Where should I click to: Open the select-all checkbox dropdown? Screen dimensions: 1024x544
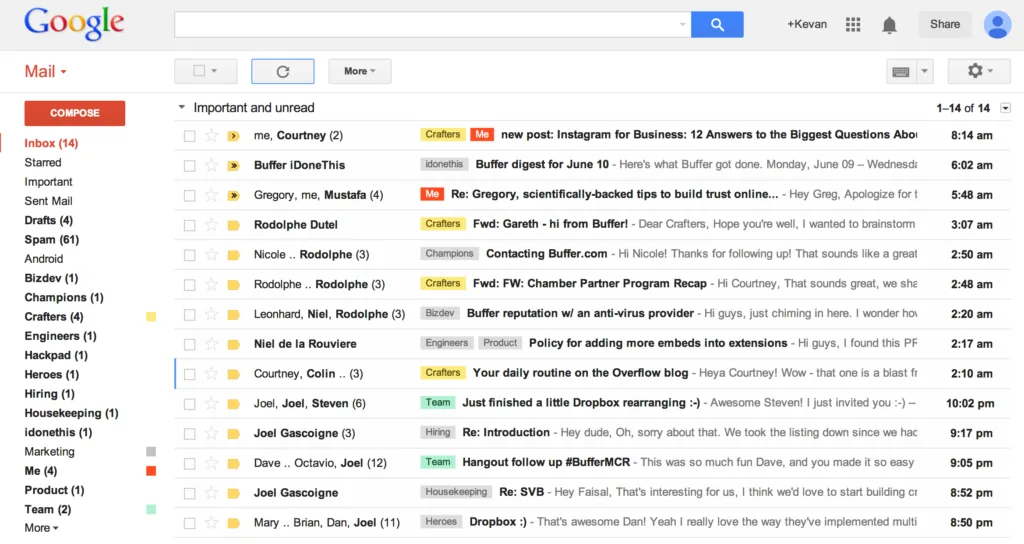coord(206,71)
